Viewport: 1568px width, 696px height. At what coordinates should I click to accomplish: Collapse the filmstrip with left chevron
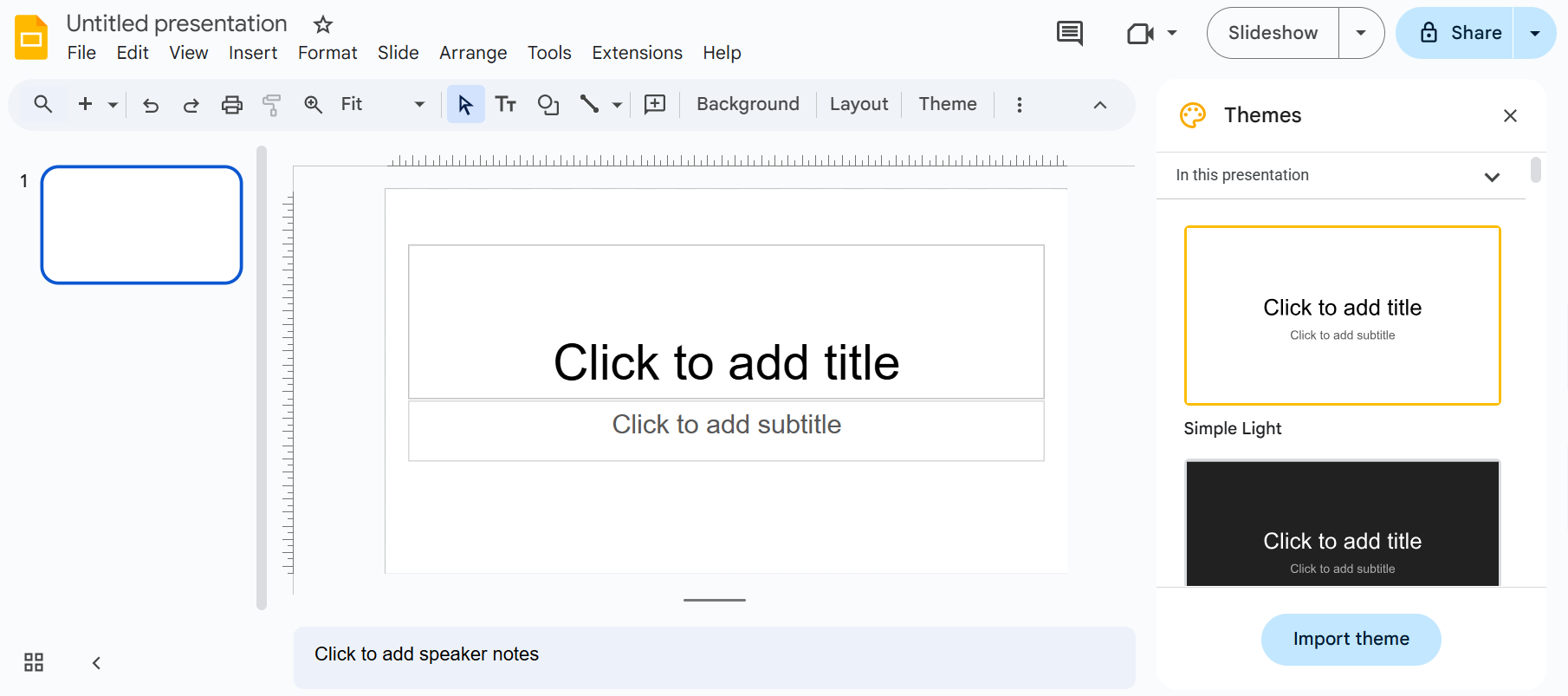[x=96, y=663]
